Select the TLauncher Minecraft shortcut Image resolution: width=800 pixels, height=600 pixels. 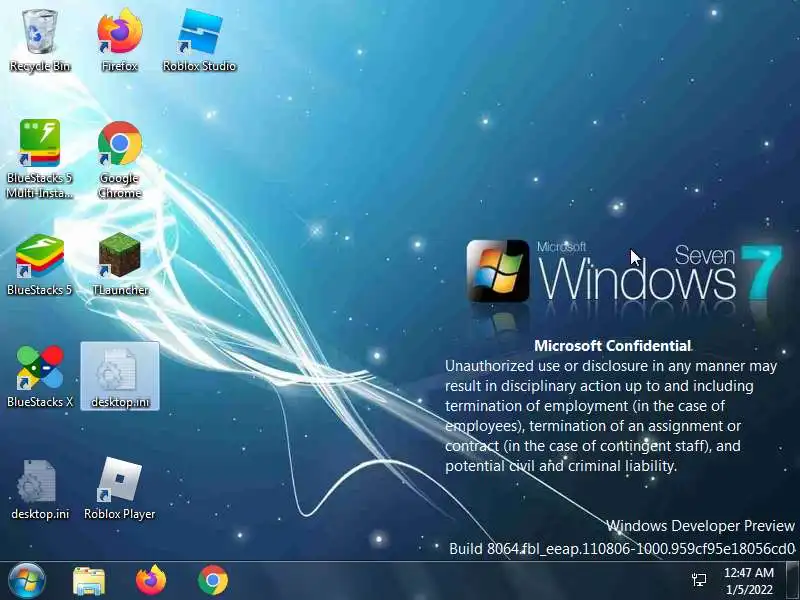tap(120, 265)
